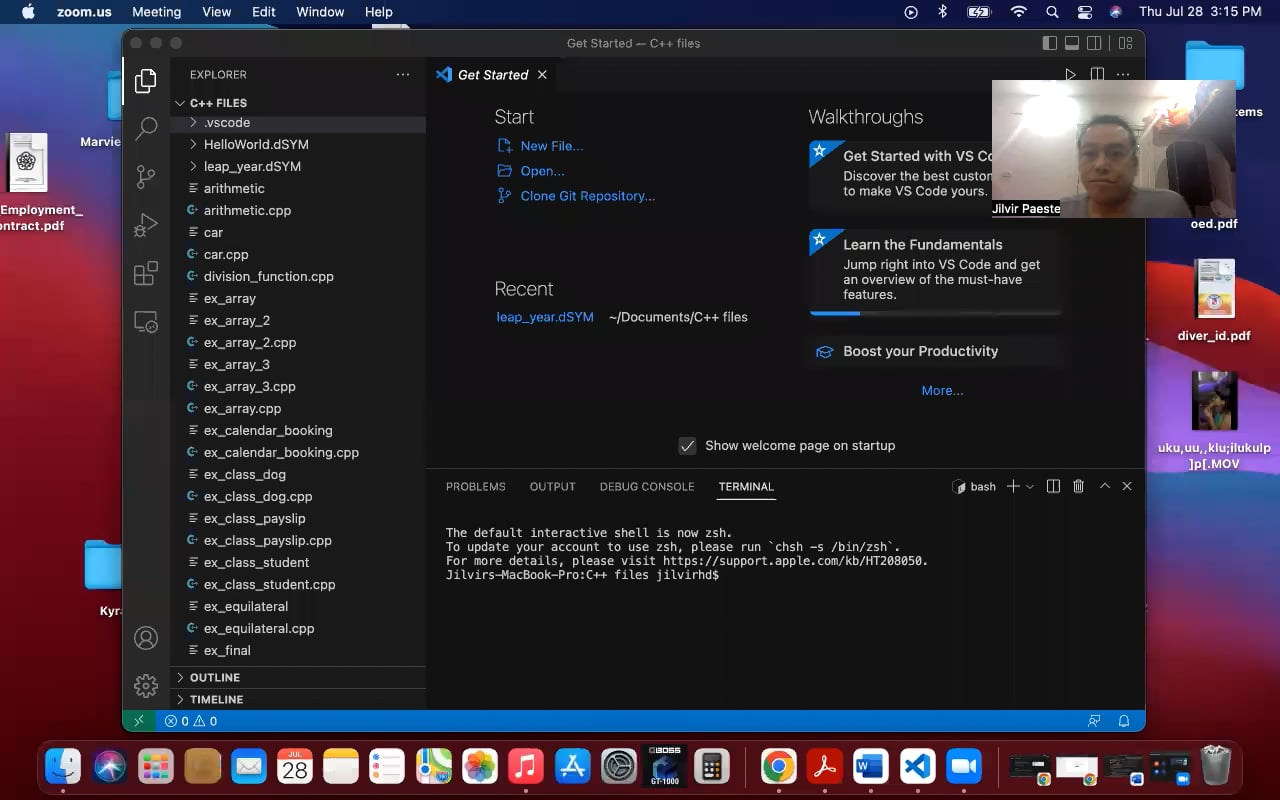This screenshot has height=800, width=1280.
Task: Open the Run and Debug view
Action: pyautogui.click(x=146, y=225)
